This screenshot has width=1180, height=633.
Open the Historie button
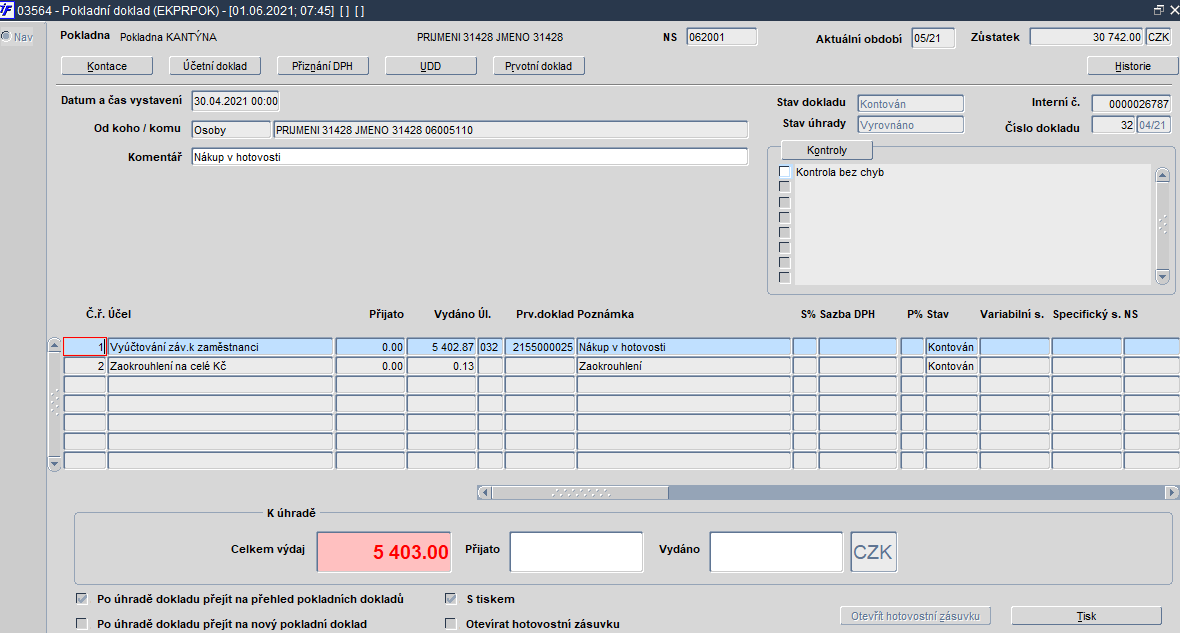click(1133, 66)
